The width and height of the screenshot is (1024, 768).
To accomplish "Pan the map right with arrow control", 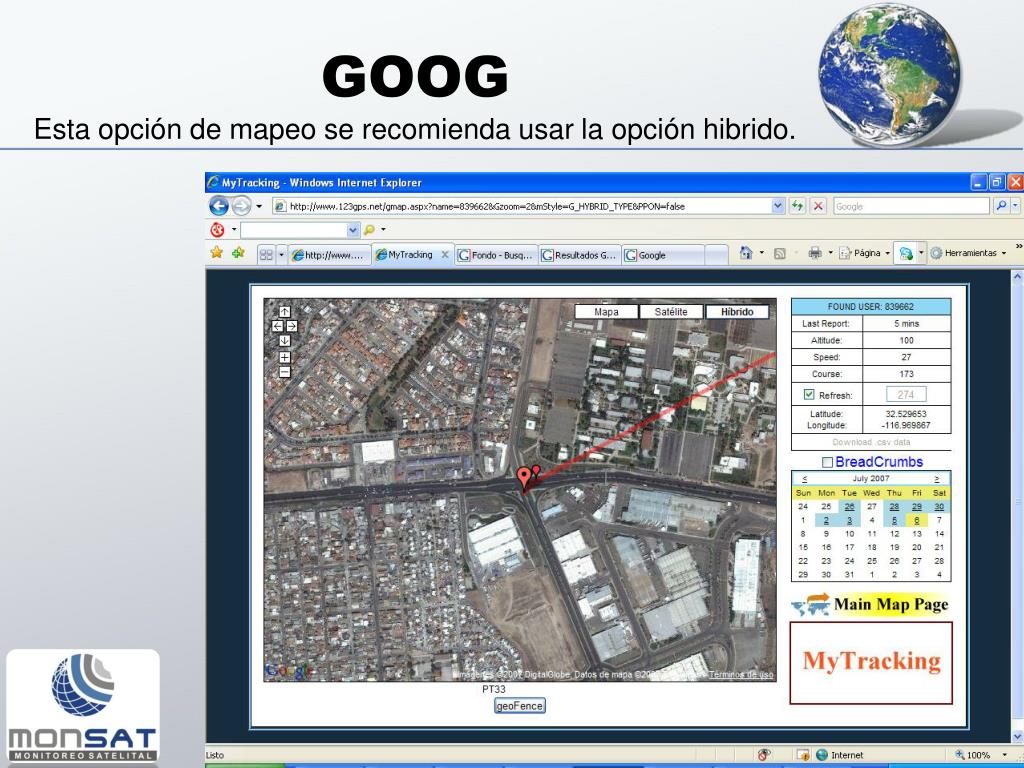I will [292, 326].
